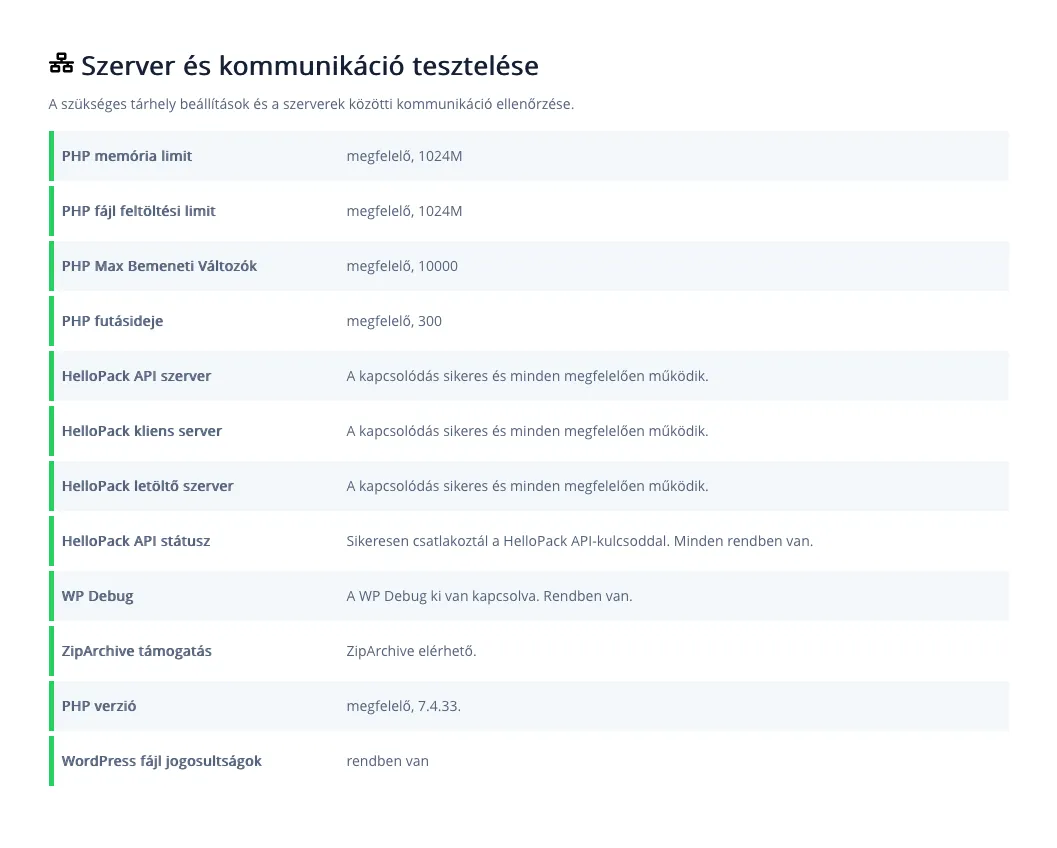Click the value 'megfelelő, 7.4.33.'
This screenshot has width=1057, height=848.
click(404, 706)
